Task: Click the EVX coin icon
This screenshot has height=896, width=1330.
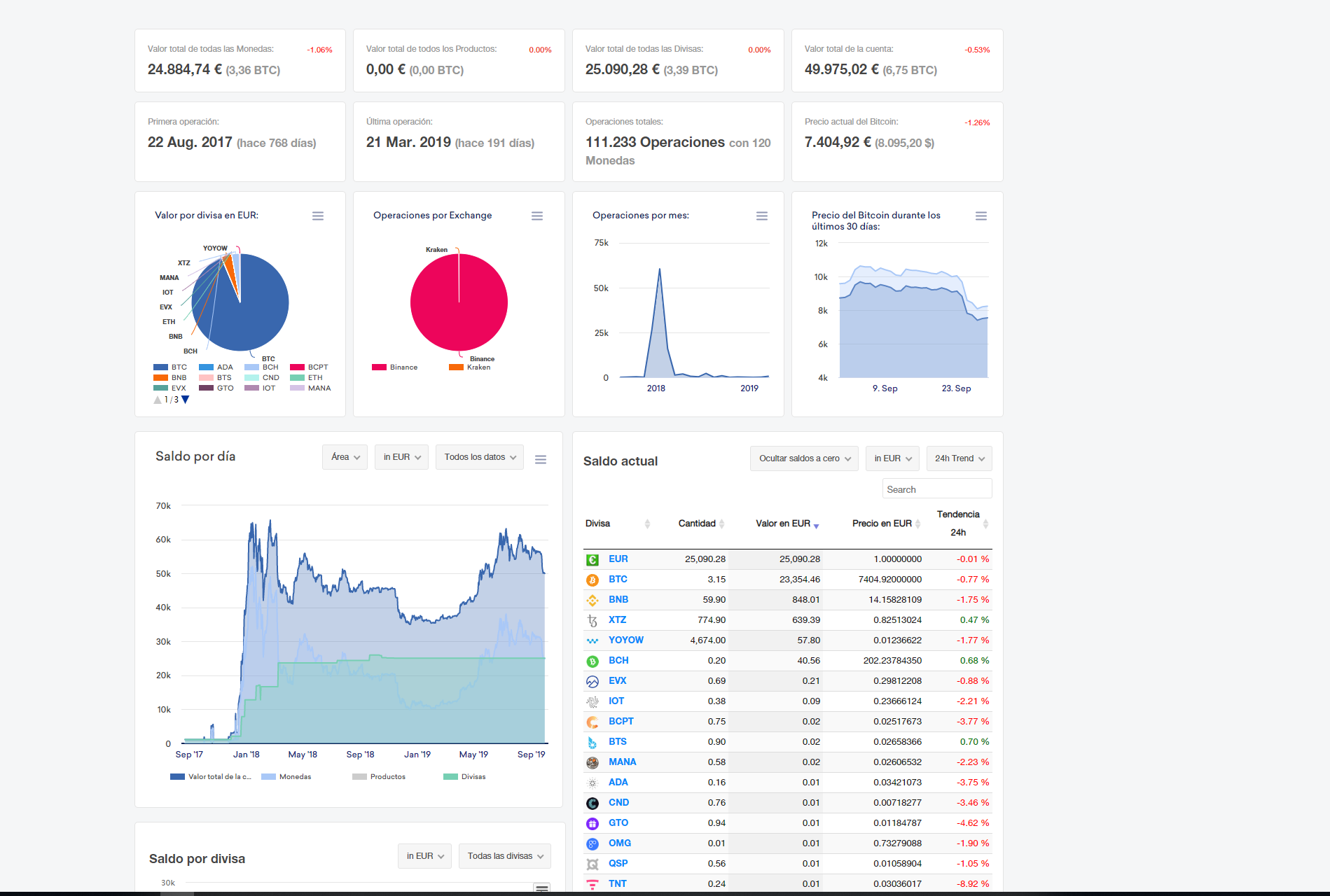Action: point(593,681)
